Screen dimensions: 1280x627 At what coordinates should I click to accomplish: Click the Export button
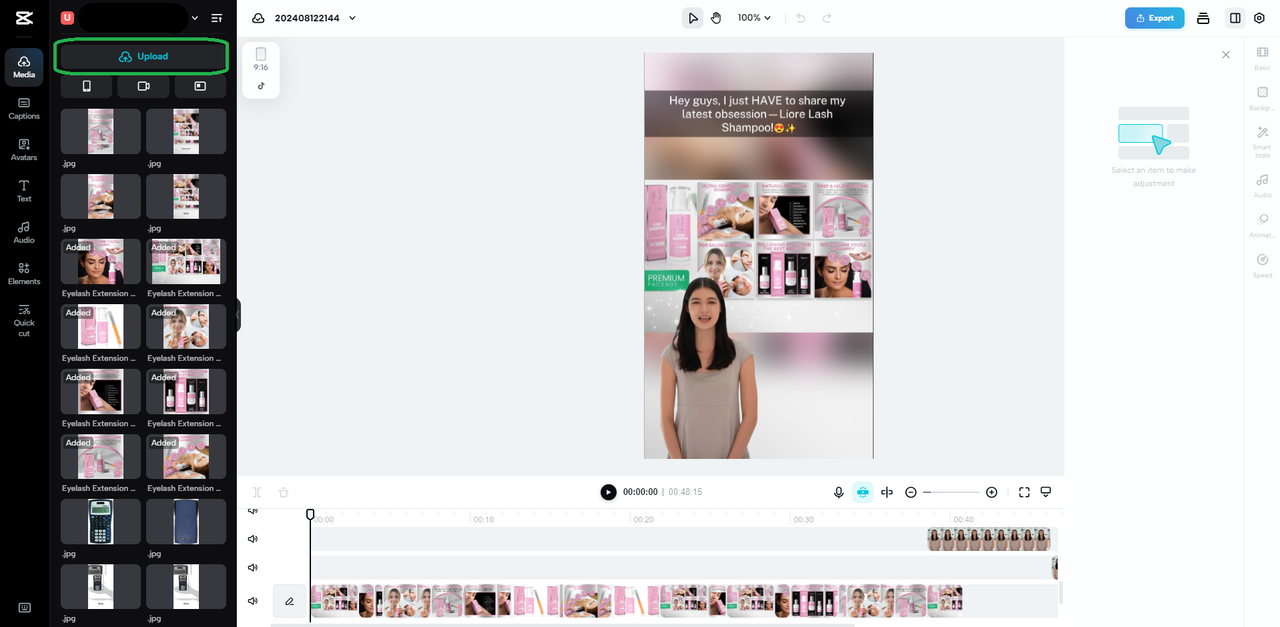tap(1154, 18)
